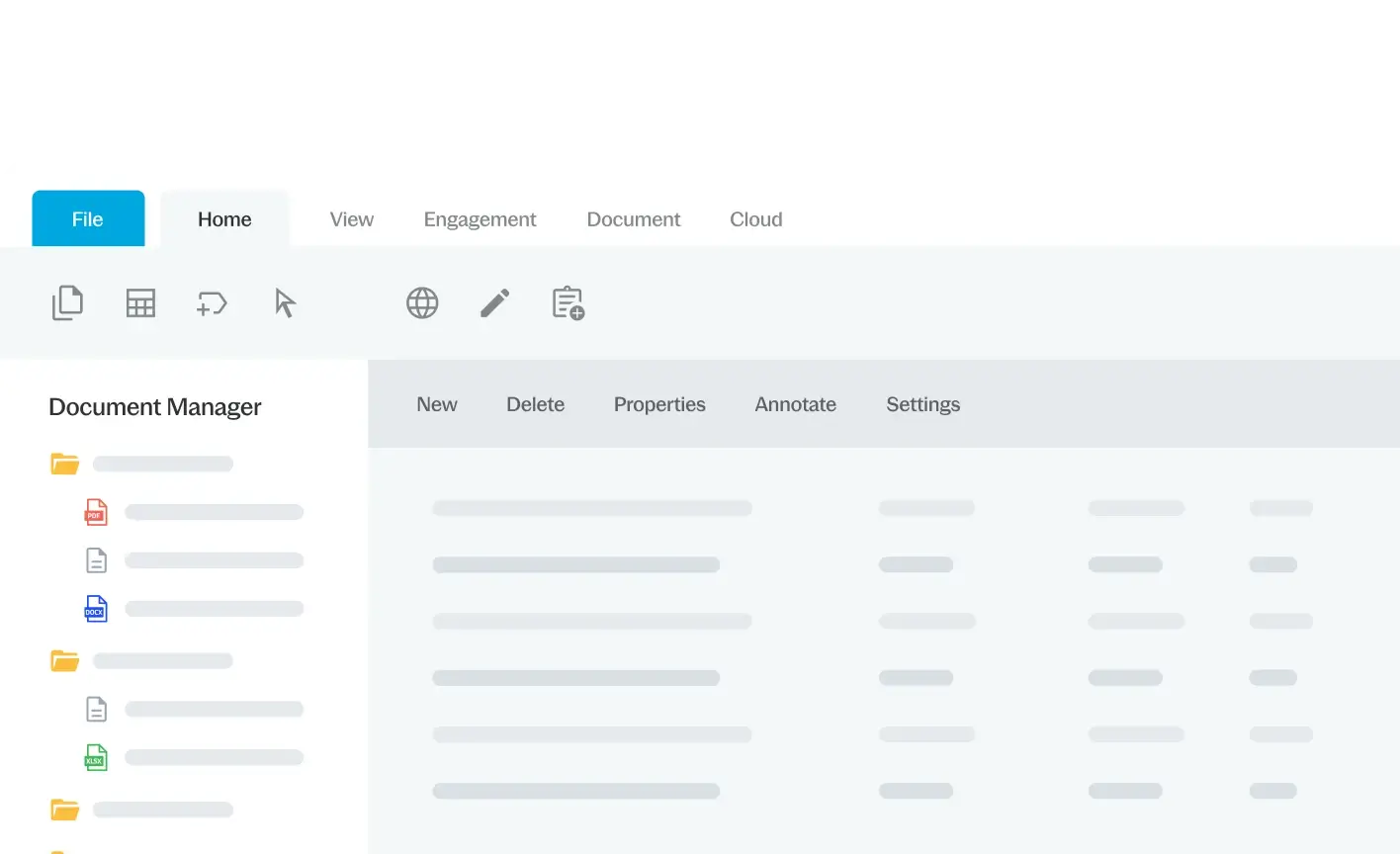
Task: Click the Delete button
Action: coord(535,404)
